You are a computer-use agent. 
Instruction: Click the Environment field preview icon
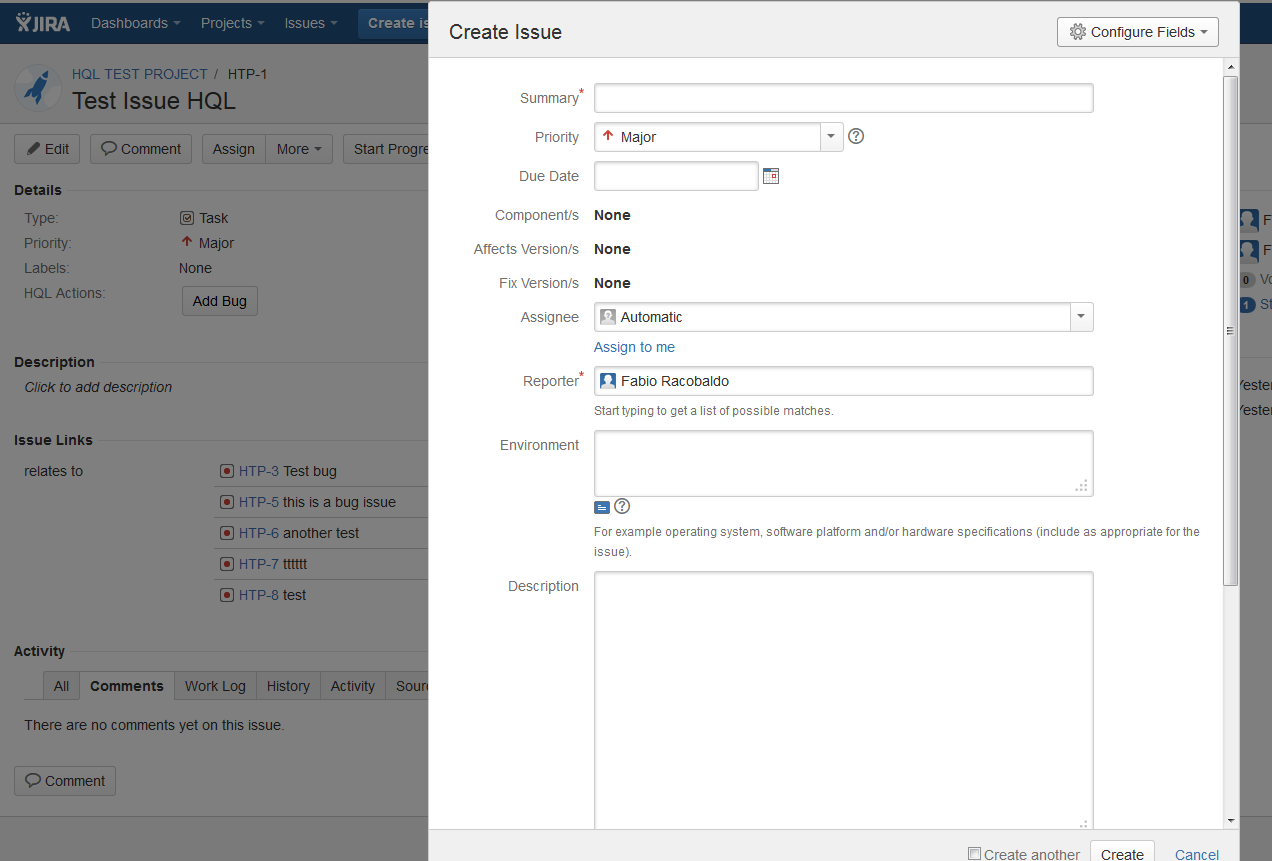(x=602, y=507)
